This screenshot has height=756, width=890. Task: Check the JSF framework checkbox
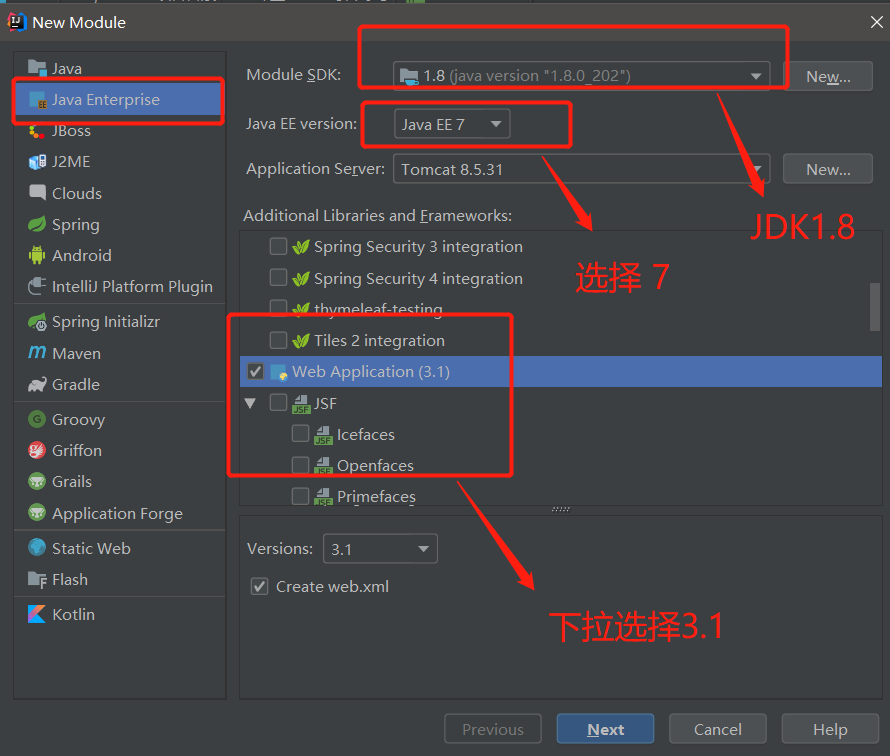(278, 402)
